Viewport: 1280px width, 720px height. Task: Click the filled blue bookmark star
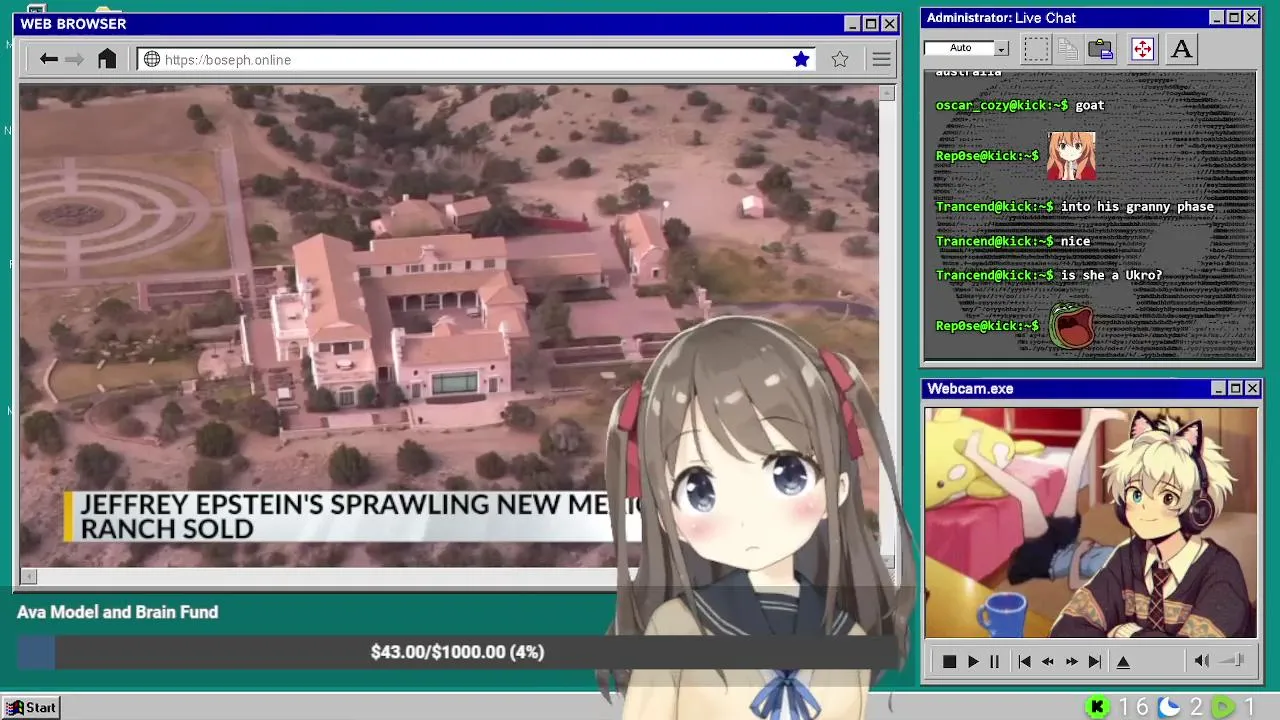tap(801, 59)
